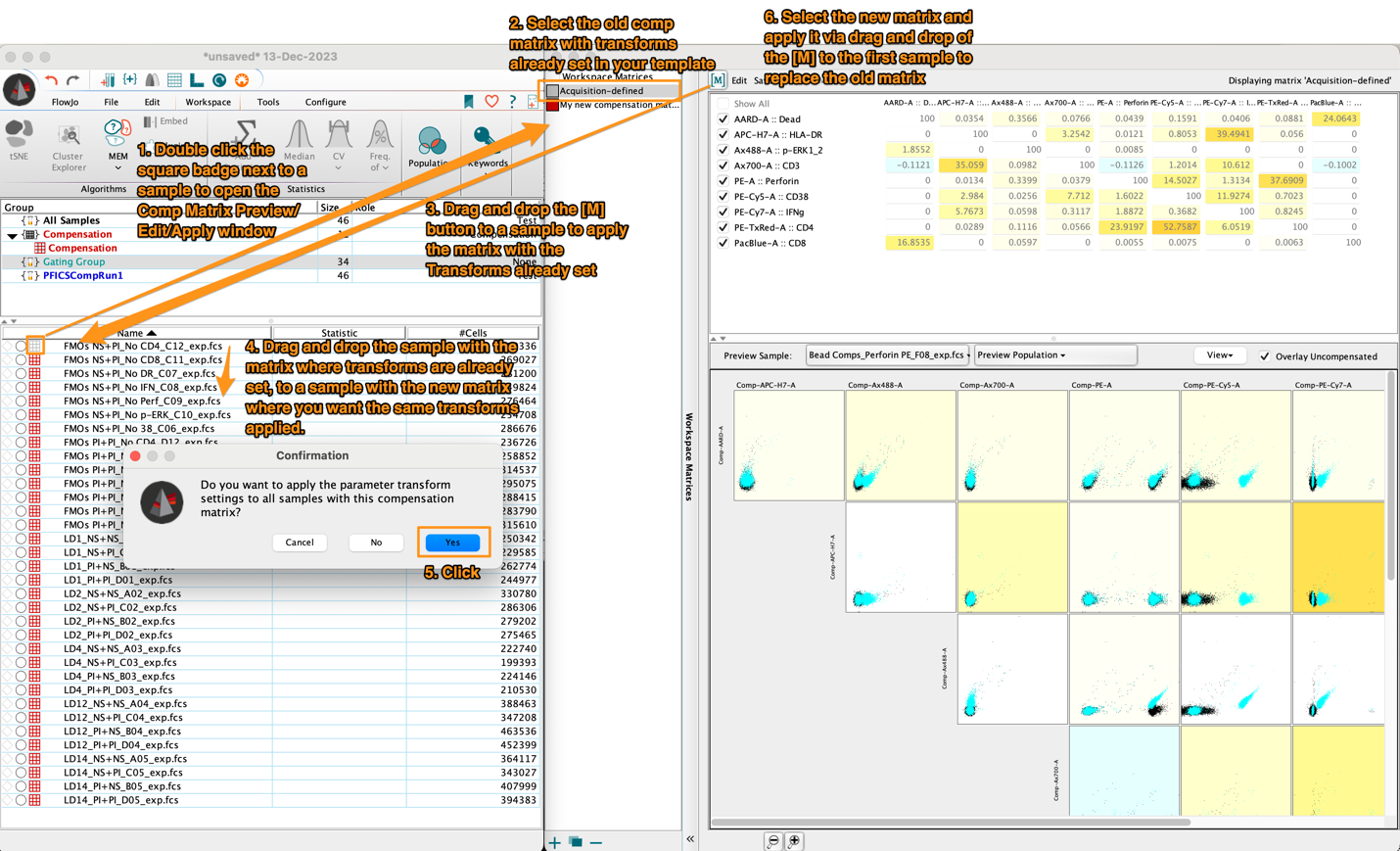Zoom in using the magnifier icon below the previews
1400x851 pixels.
793,840
